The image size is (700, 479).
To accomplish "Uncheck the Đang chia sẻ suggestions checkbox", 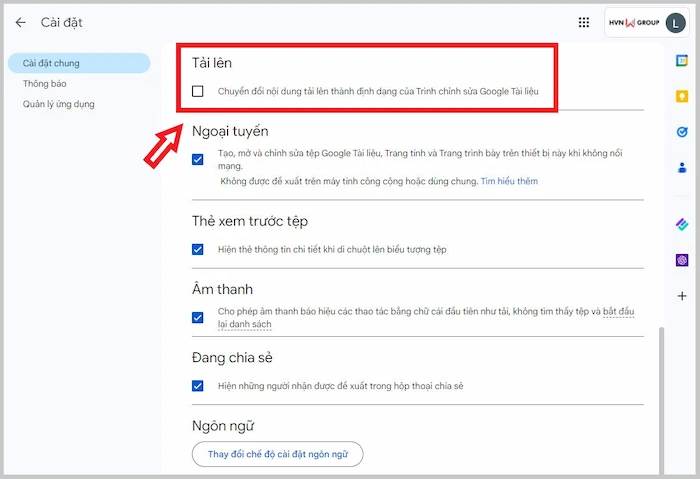I will [197, 386].
